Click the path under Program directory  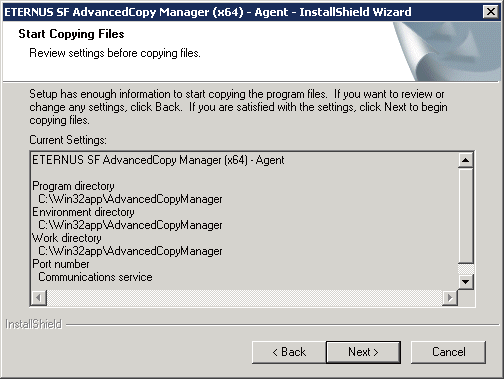130,199
